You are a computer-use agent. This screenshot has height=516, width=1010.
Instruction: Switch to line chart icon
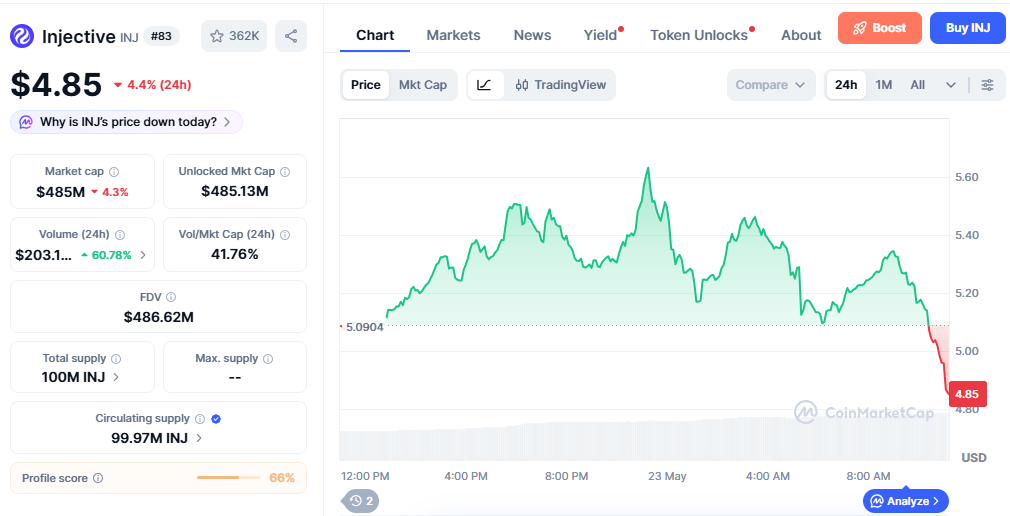[484, 85]
